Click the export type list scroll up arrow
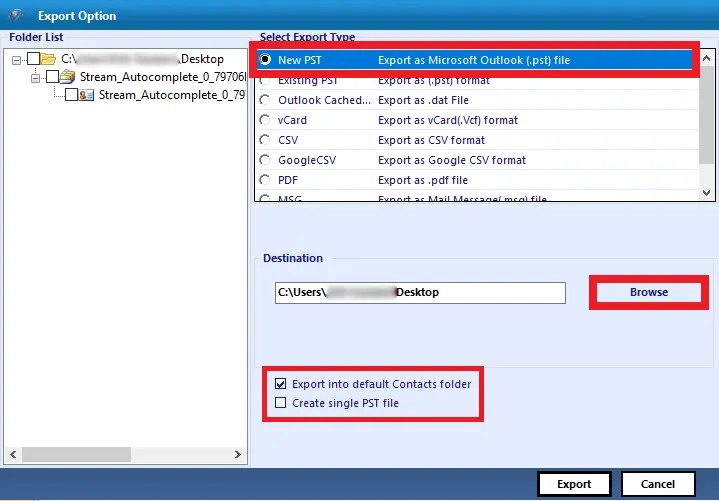 pyautogui.click(x=706, y=58)
